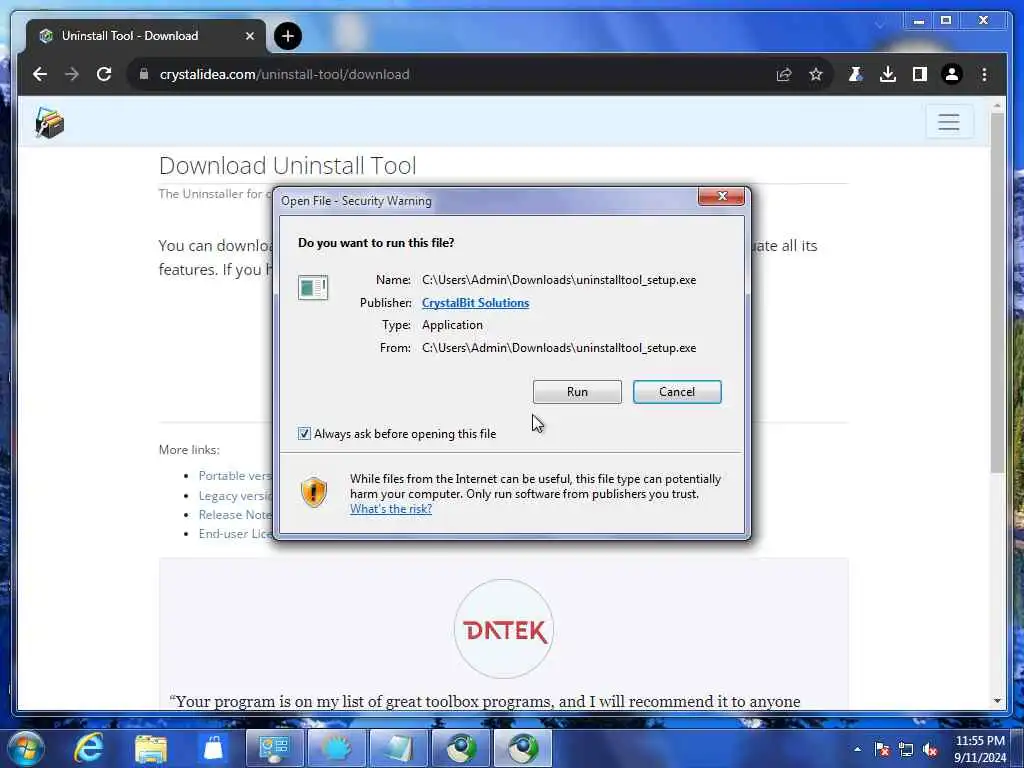Open the Windows Start menu
Image resolution: width=1024 pixels, height=768 pixels.
coord(25,748)
